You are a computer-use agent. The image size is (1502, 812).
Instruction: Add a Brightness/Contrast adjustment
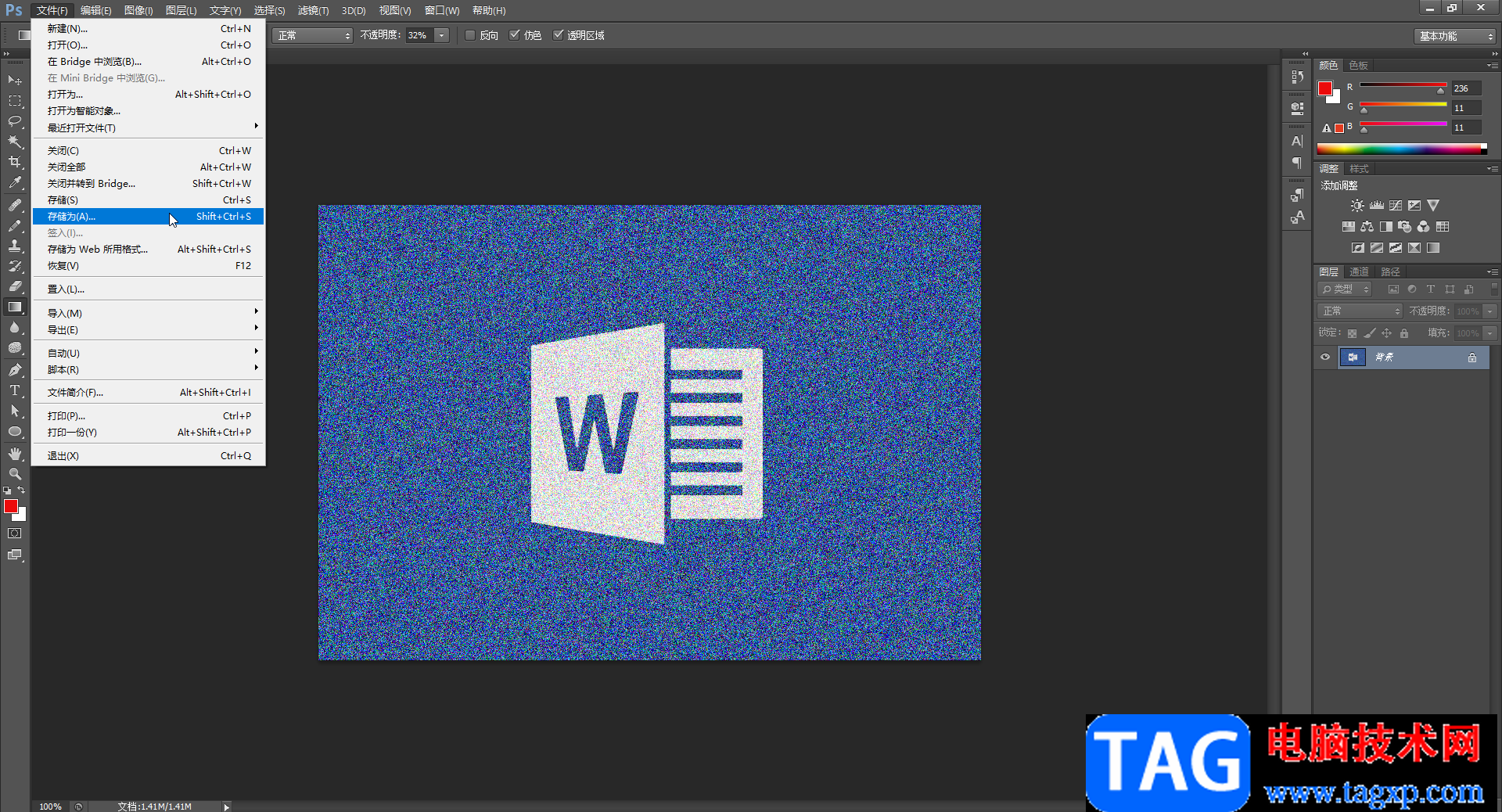point(1357,206)
